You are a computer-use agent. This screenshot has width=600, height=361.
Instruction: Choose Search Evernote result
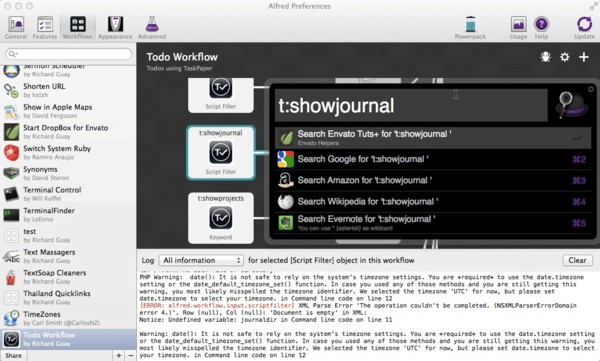[x=433, y=223]
